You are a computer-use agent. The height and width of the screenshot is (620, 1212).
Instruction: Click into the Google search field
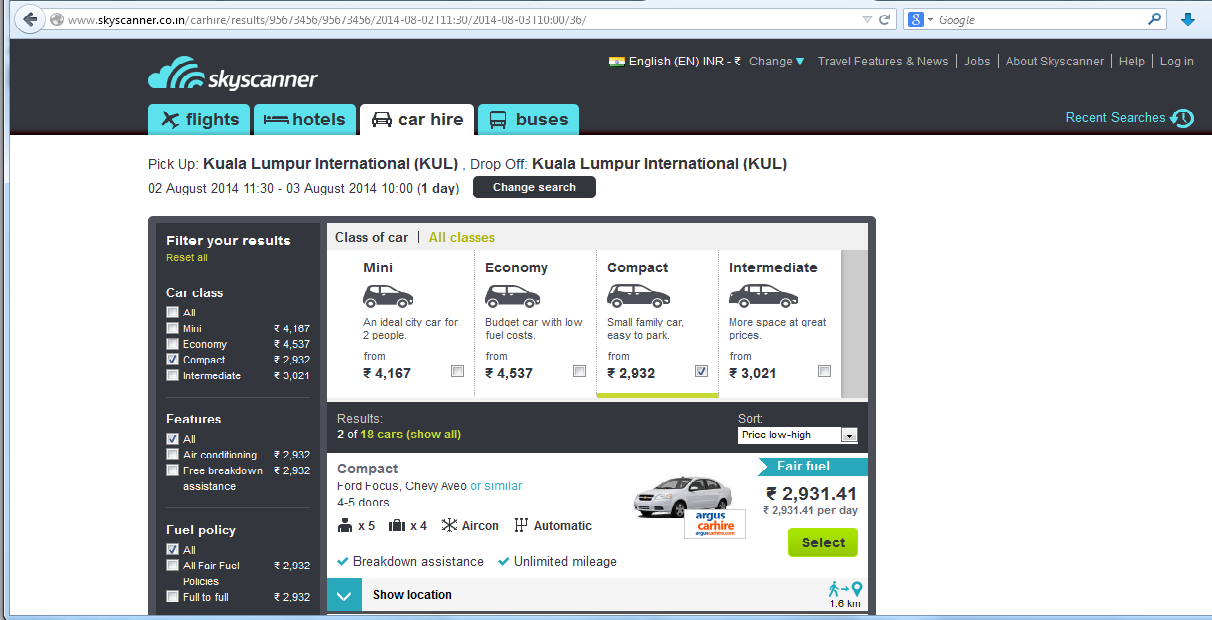coord(1040,19)
